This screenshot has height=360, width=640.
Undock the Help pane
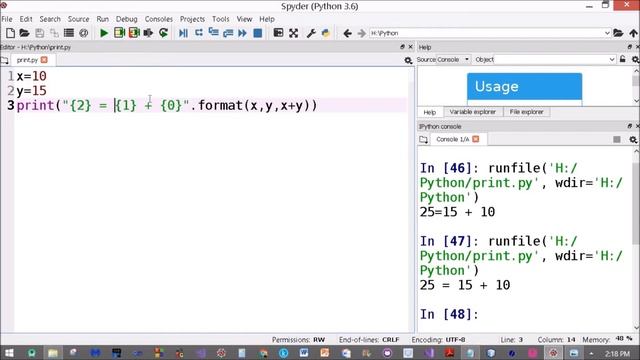coord(629,47)
